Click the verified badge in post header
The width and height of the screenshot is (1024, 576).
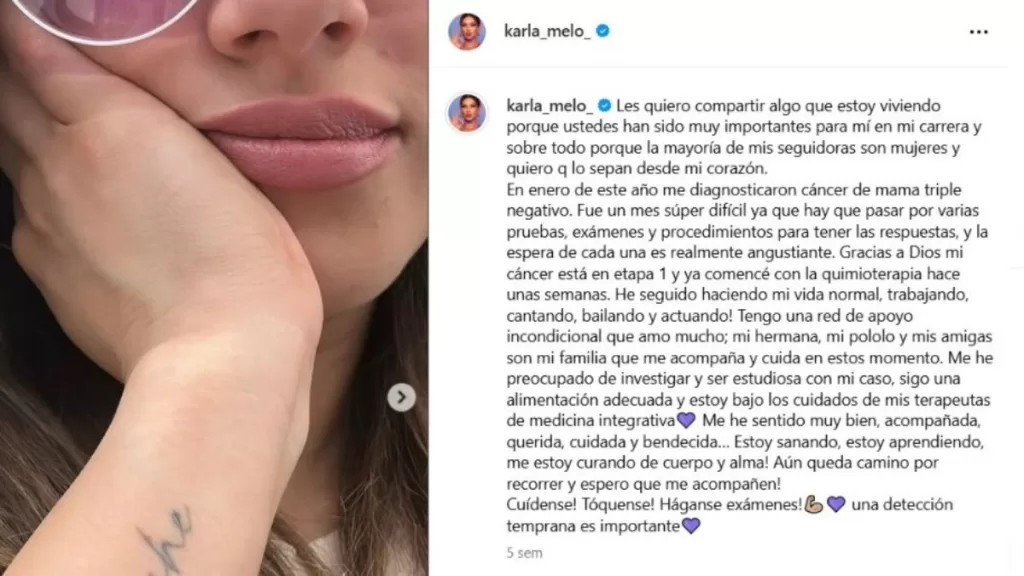click(x=603, y=31)
